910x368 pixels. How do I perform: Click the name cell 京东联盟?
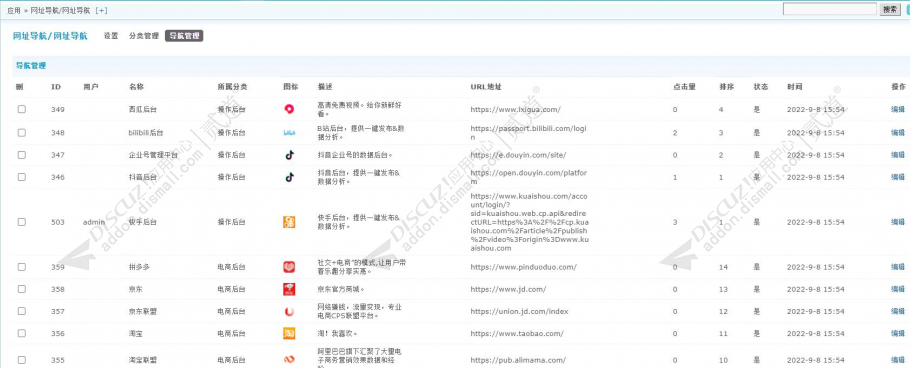point(143,312)
